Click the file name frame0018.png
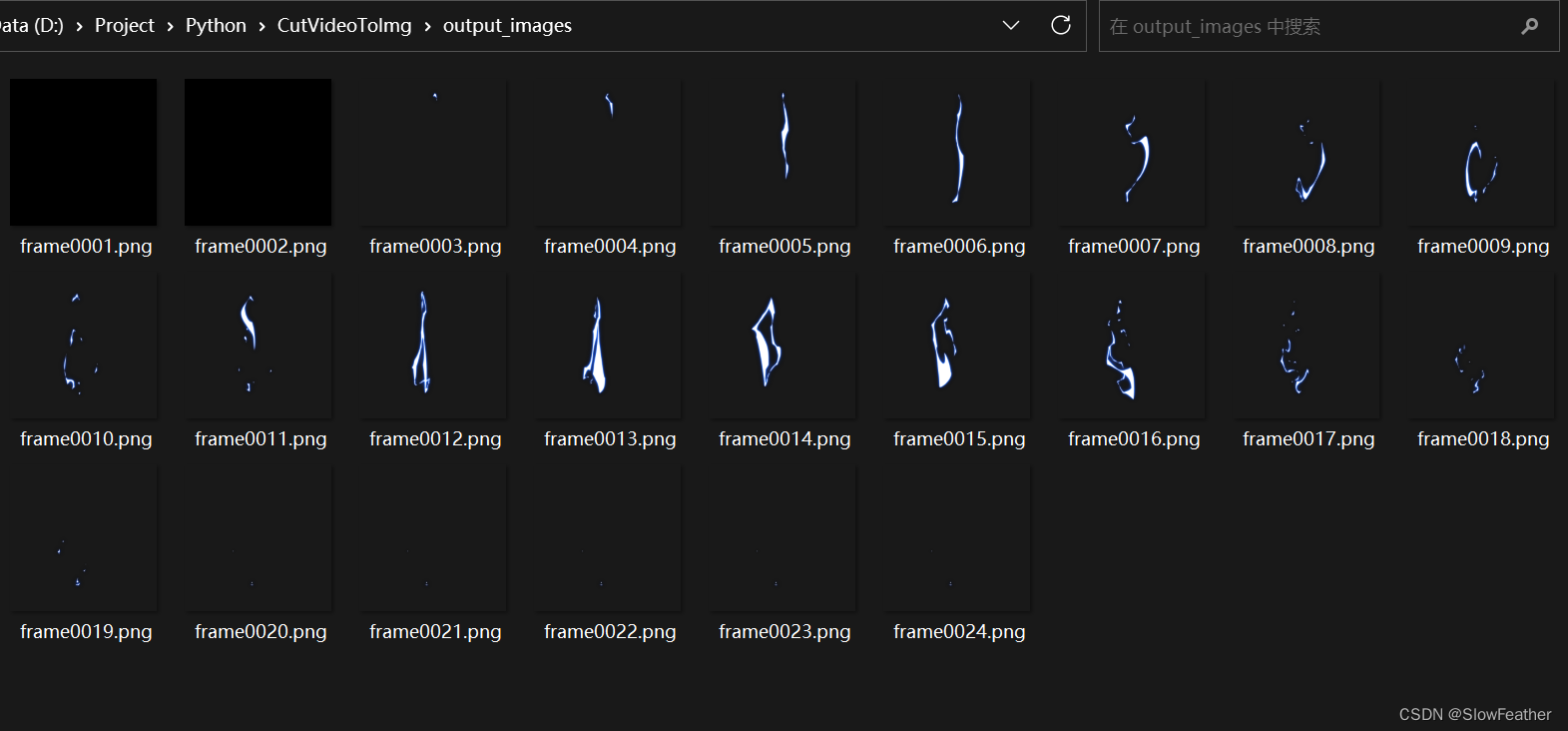Viewport: 1568px width, 731px height. (x=1483, y=439)
